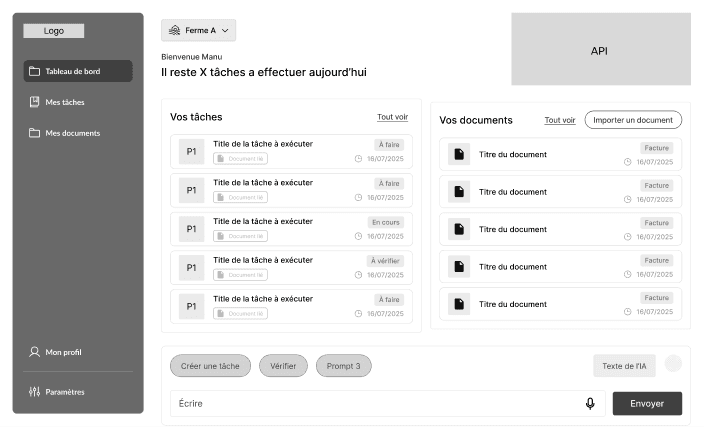Click the 16/07/2025 date on the En cours task

tap(385, 236)
